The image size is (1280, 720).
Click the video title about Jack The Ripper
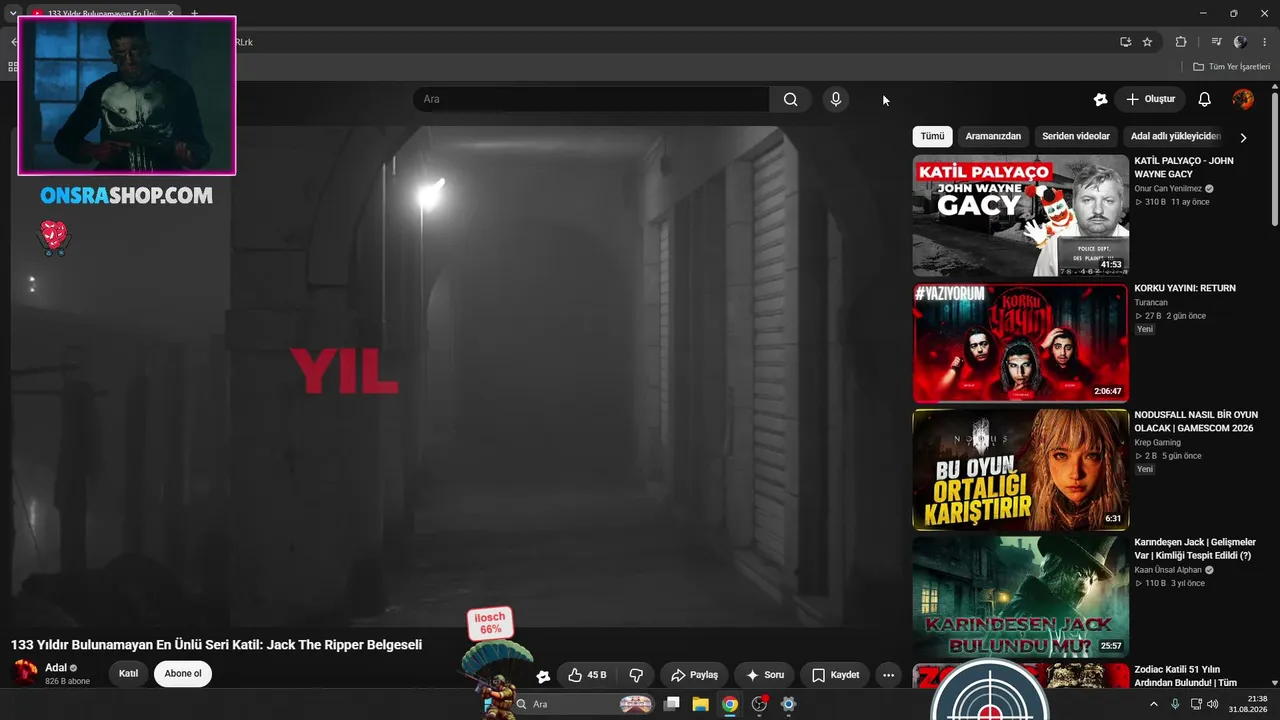tap(216, 645)
